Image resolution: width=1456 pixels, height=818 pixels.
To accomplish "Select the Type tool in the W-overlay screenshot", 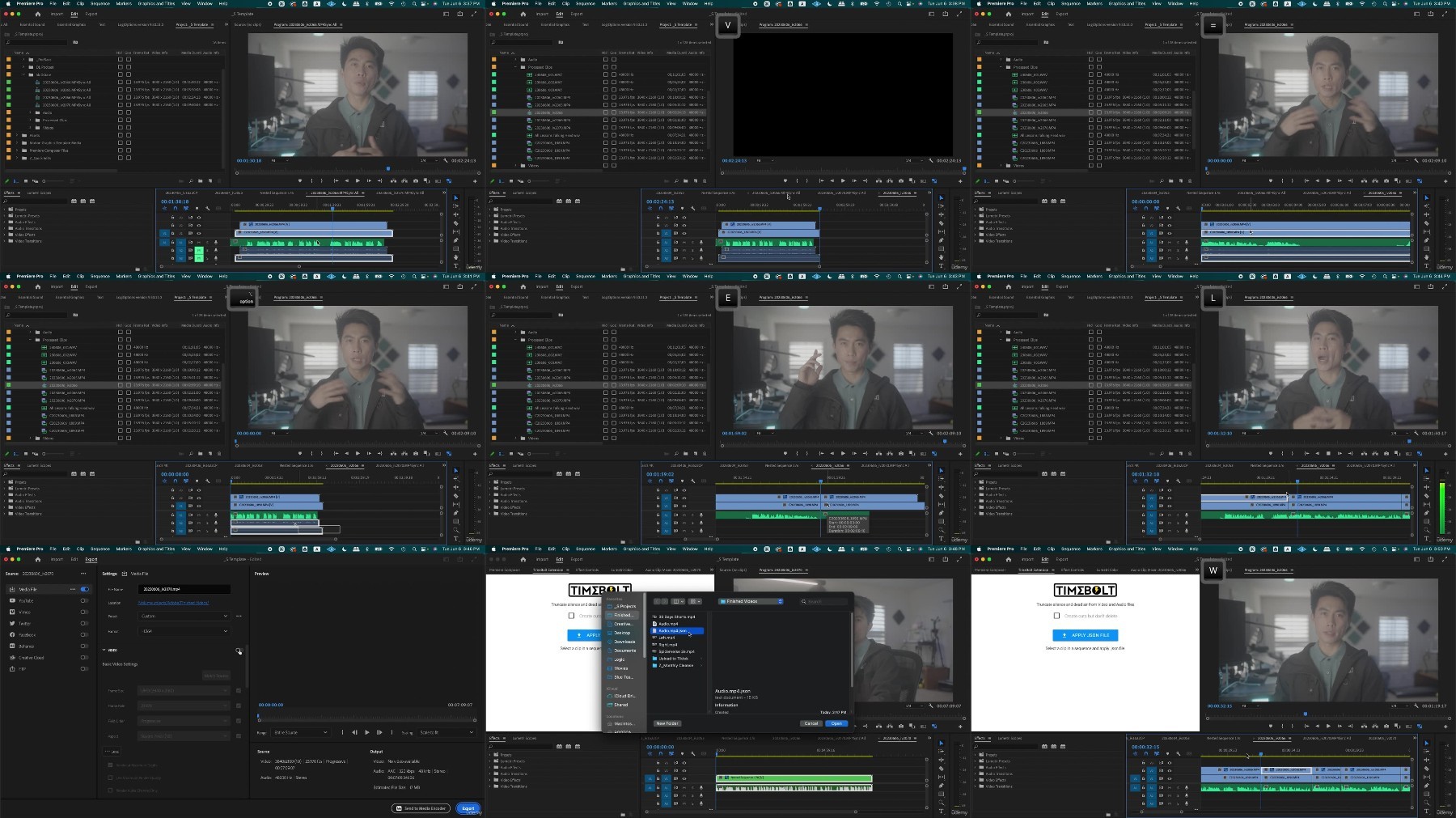I will 1427,812.
